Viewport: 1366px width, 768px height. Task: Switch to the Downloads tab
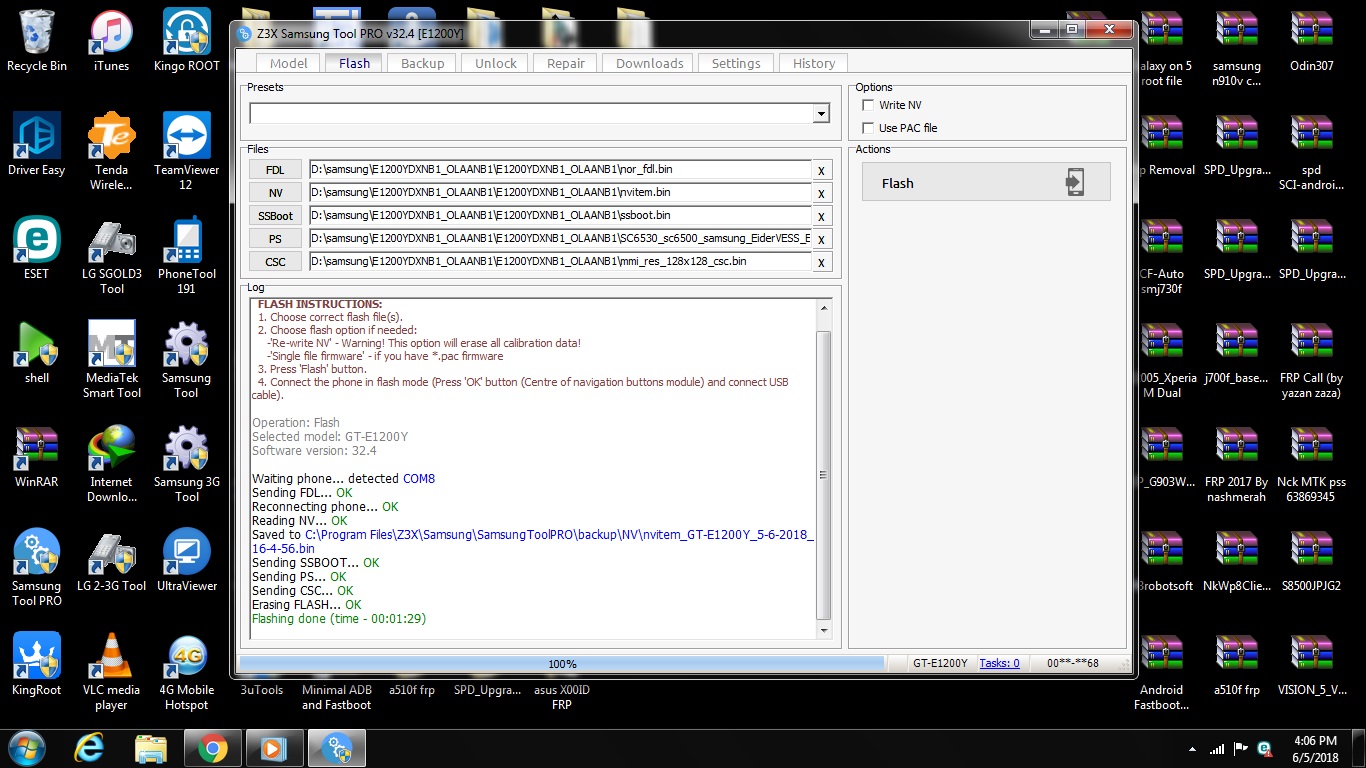tap(649, 63)
